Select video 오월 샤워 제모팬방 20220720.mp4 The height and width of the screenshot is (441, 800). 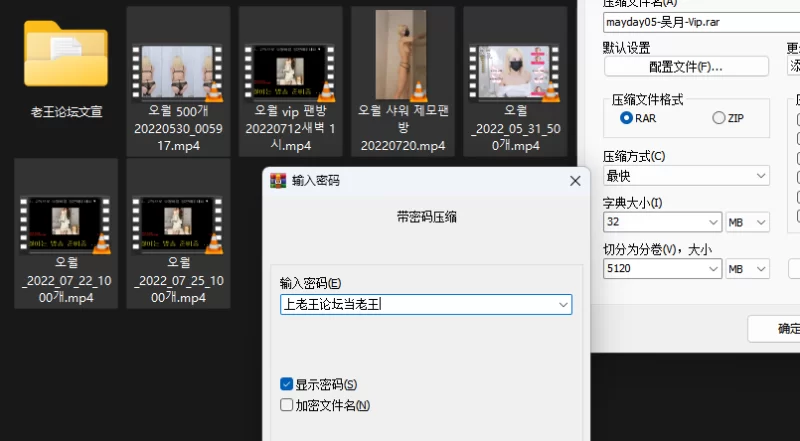(403, 82)
